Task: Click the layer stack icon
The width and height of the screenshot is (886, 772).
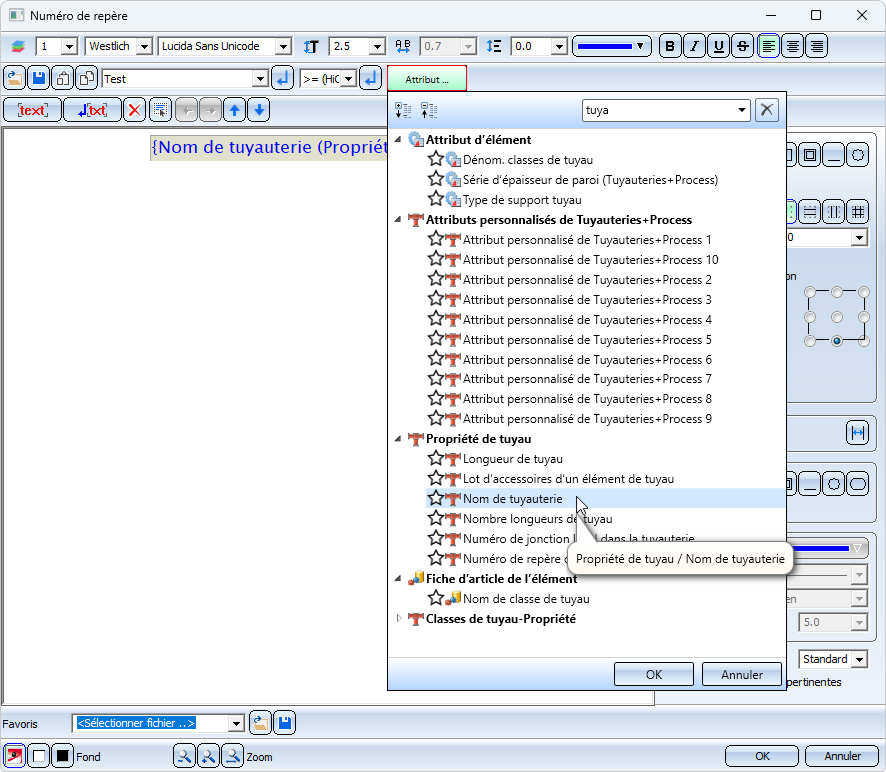Action: click(18, 46)
